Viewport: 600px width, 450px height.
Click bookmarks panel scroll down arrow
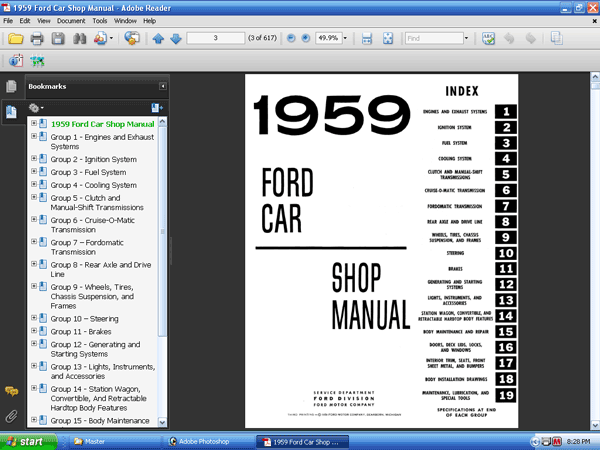click(x=162, y=422)
